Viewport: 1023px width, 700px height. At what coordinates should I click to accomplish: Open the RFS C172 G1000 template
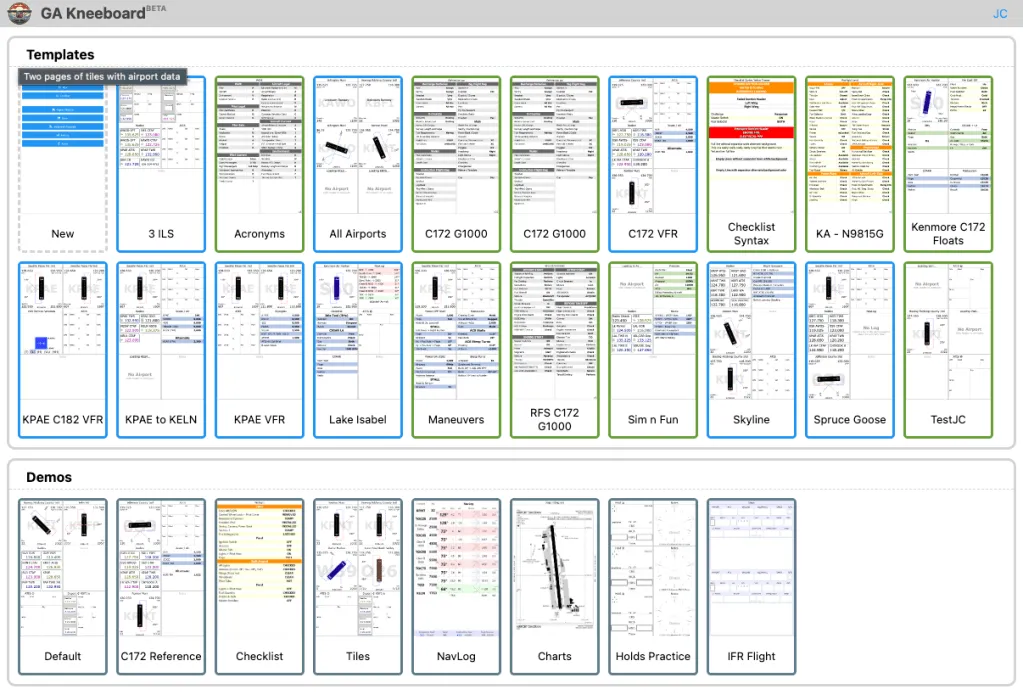554,350
